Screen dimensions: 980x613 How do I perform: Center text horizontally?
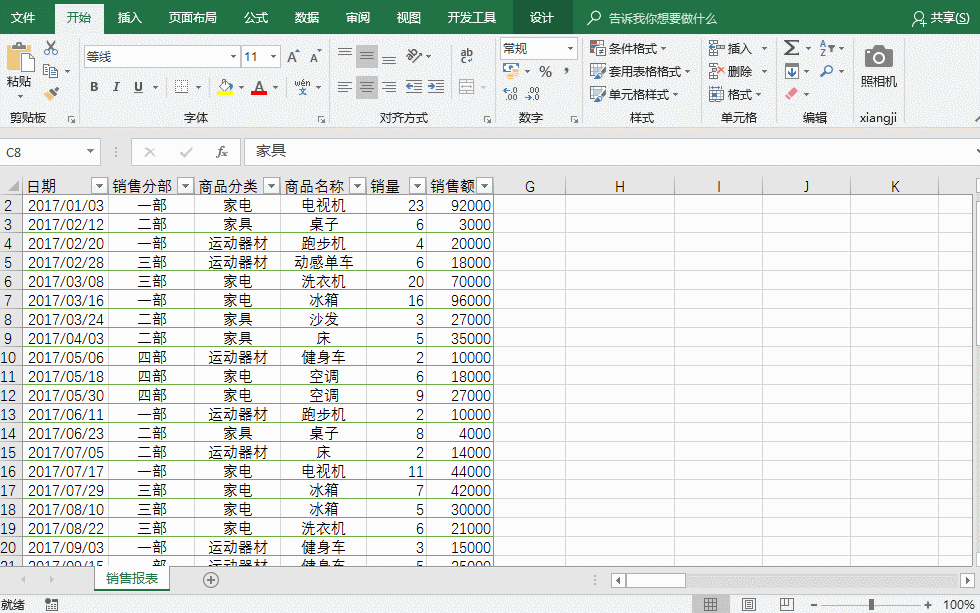[x=367, y=87]
